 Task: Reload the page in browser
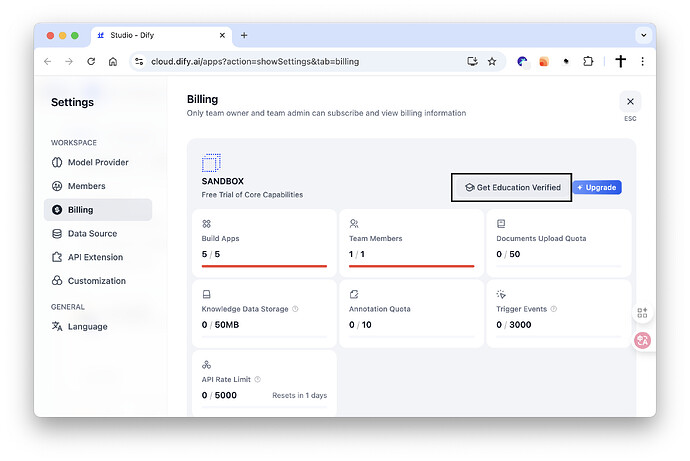tap(91, 61)
